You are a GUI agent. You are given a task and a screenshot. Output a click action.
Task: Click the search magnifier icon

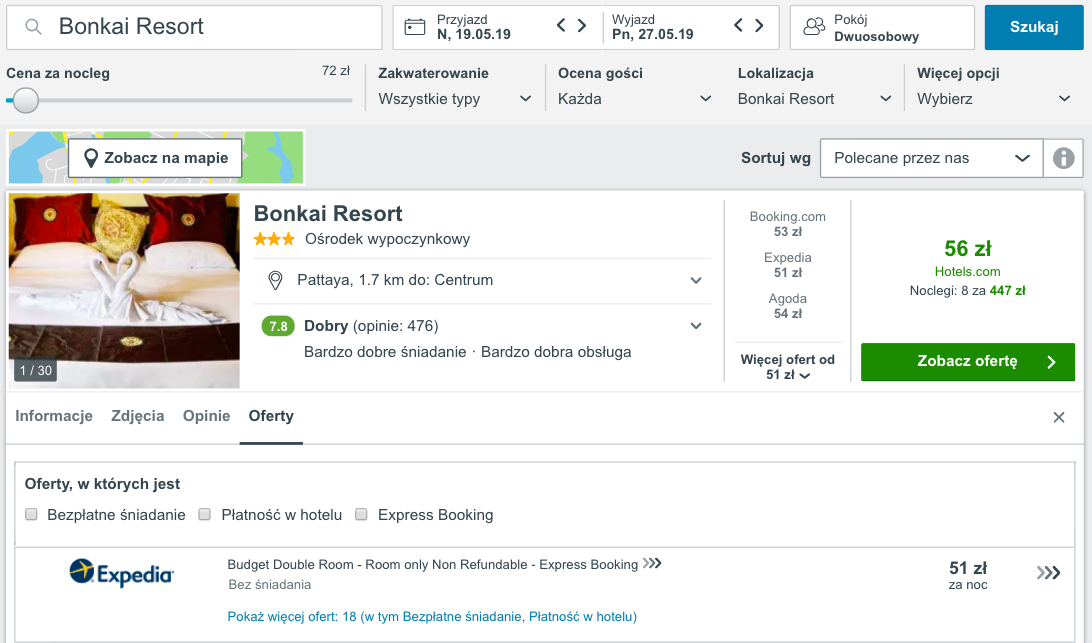[x=33, y=27]
